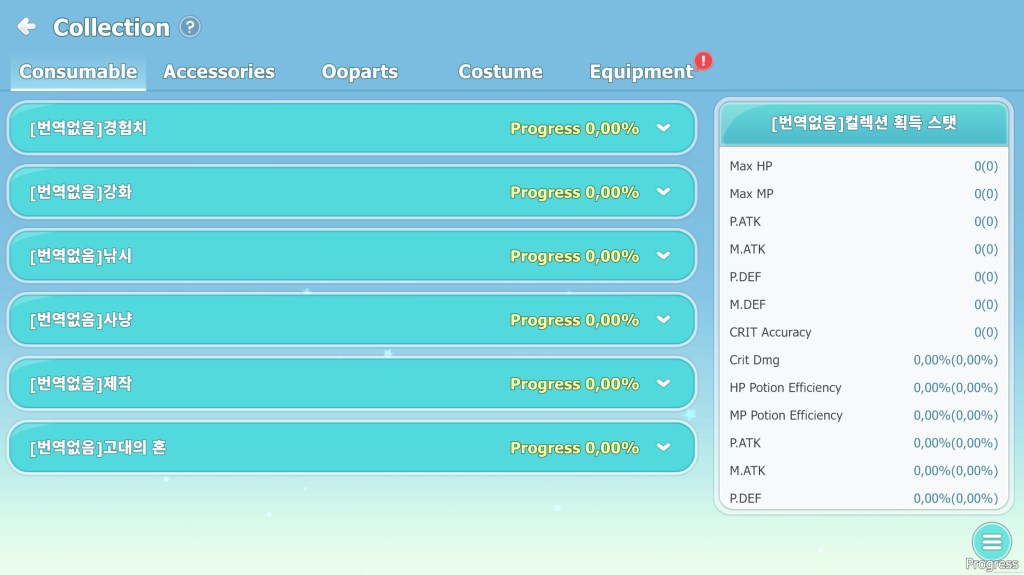Open the round Progress menu icon

(990, 542)
